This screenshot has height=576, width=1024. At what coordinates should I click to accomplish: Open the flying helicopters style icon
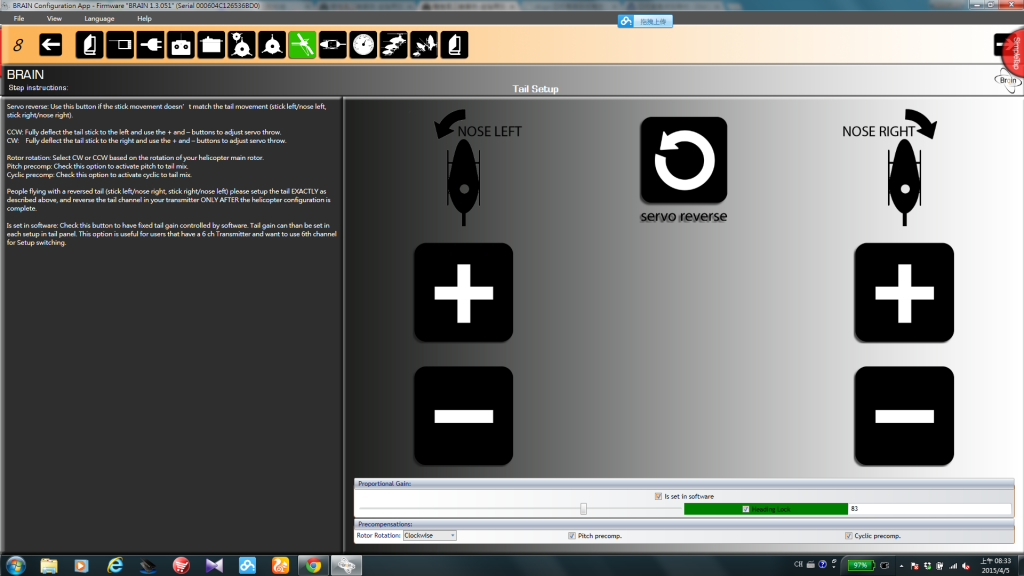[x=393, y=45]
